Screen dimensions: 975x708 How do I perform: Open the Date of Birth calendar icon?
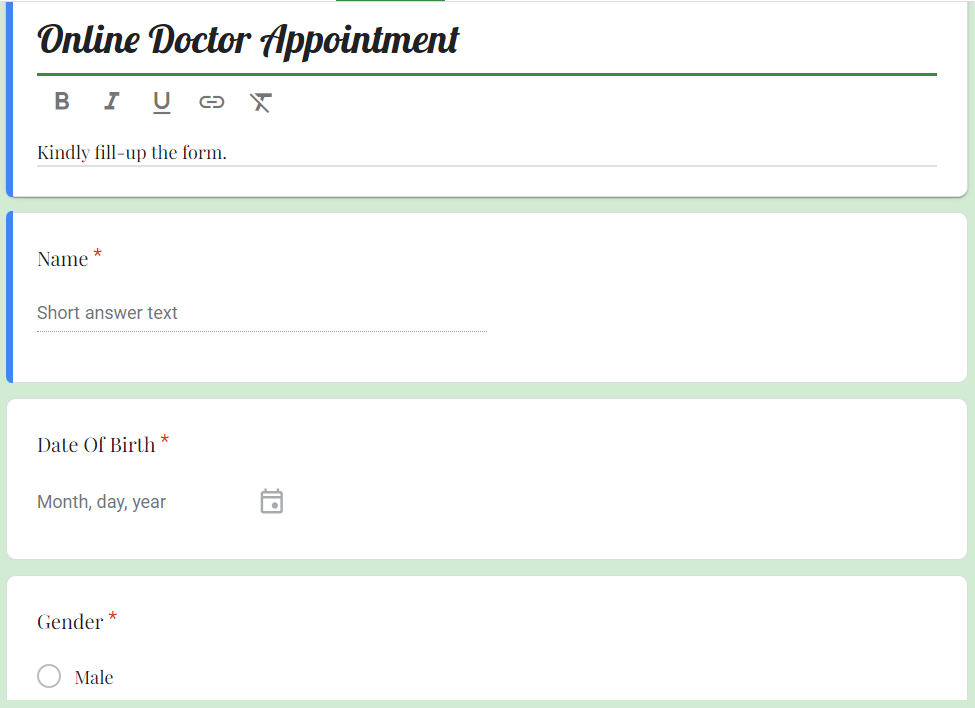(271, 501)
